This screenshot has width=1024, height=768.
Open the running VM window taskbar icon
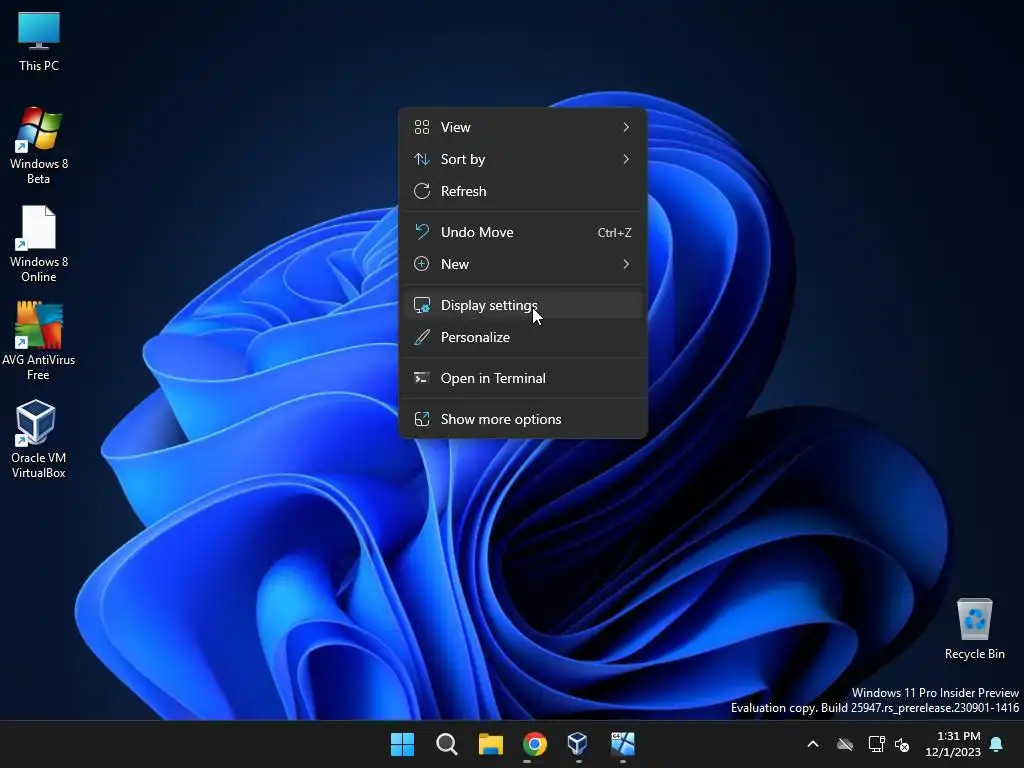pos(622,744)
